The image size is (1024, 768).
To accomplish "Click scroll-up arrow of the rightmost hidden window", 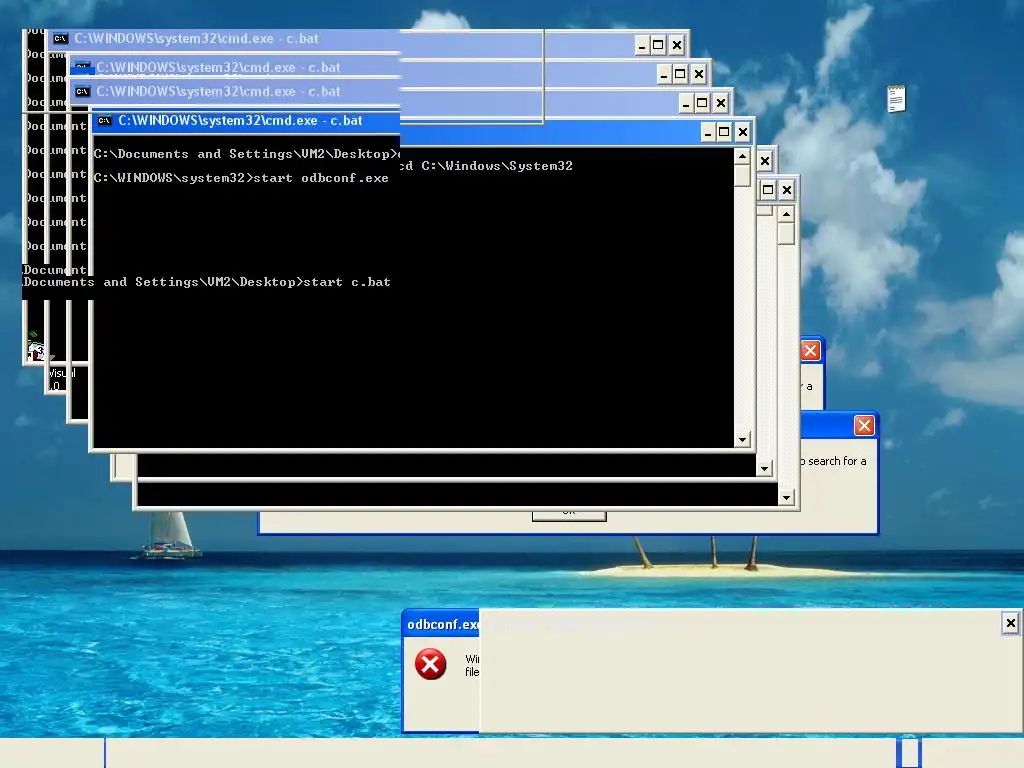I will tap(786, 214).
